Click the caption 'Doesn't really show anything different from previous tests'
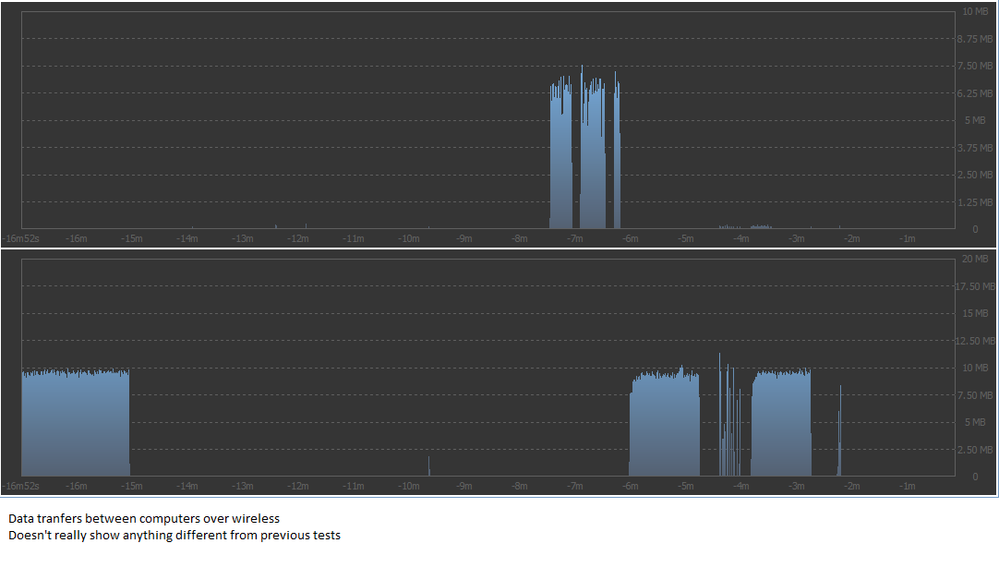 175,535
